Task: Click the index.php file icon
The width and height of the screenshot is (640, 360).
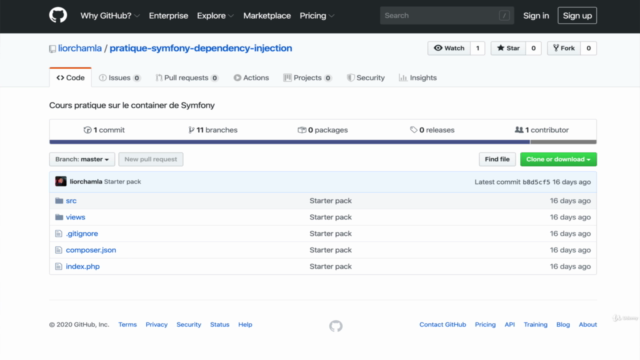Action: click(x=58, y=266)
